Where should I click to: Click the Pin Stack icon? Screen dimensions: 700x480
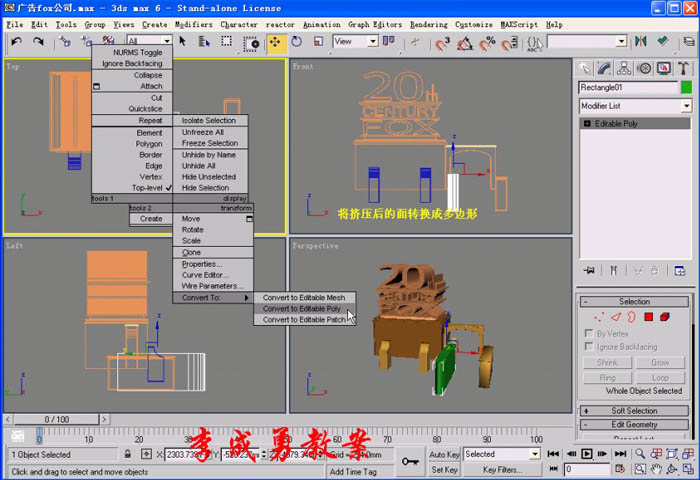pyautogui.click(x=589, y=271)
